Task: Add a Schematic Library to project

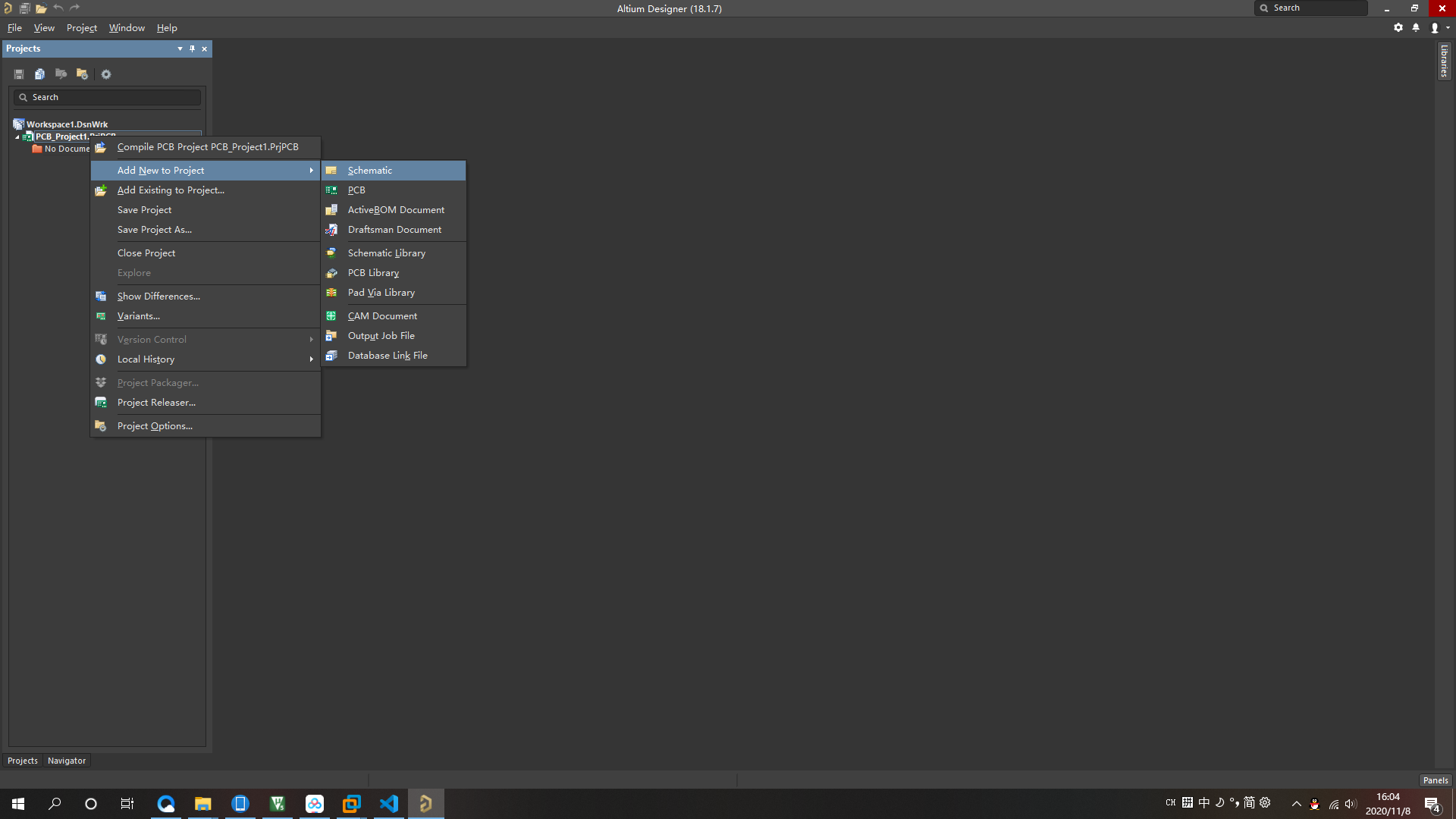Action: point(386,253)
